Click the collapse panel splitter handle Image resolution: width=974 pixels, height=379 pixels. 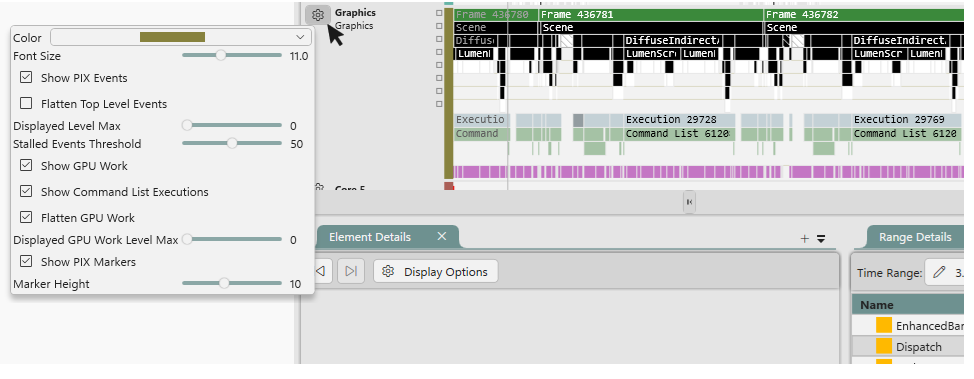click(x=689, y=202)
